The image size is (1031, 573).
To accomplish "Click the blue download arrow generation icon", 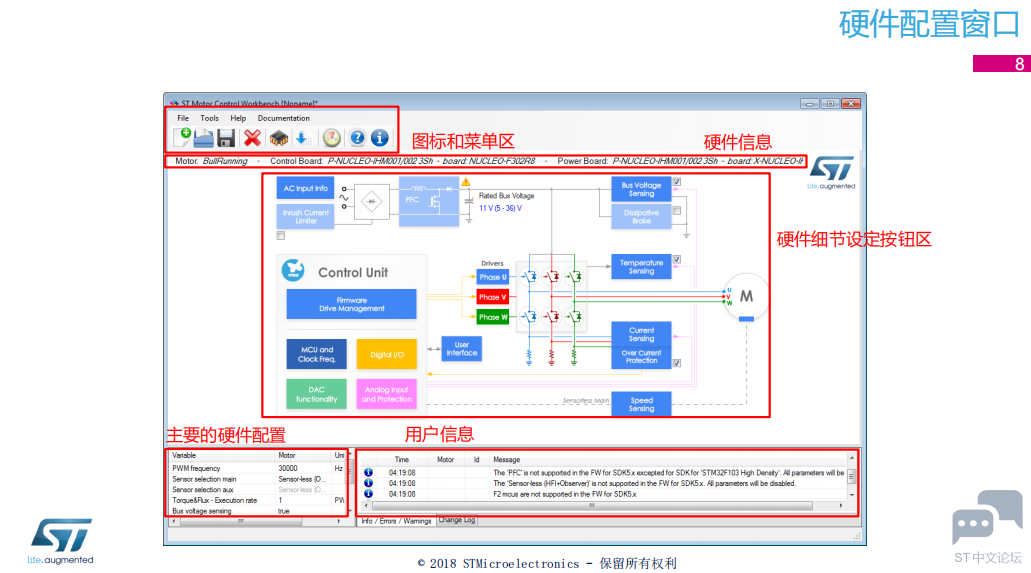I will tap(302, 138).
